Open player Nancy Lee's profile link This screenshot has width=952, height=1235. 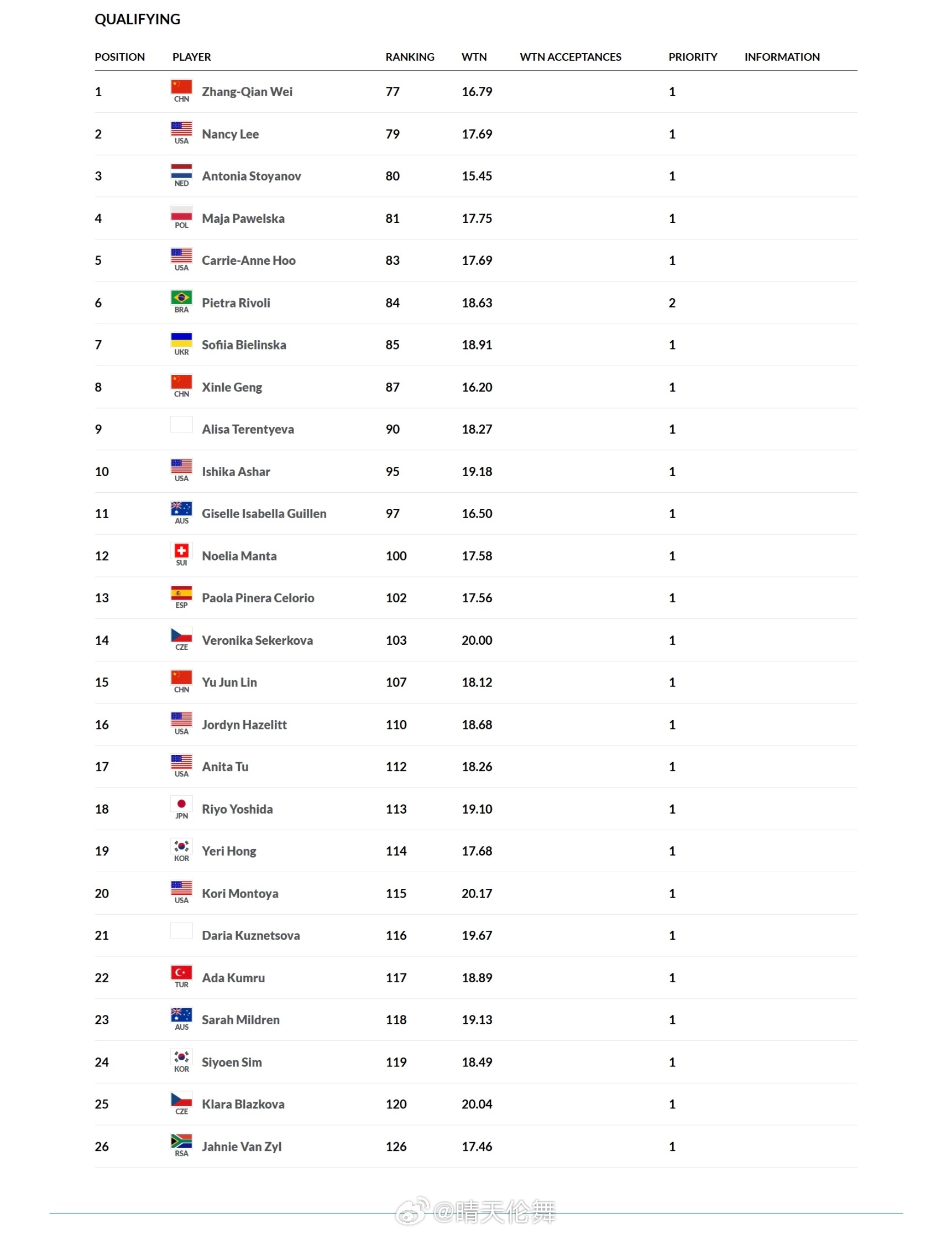pos(230,134)
